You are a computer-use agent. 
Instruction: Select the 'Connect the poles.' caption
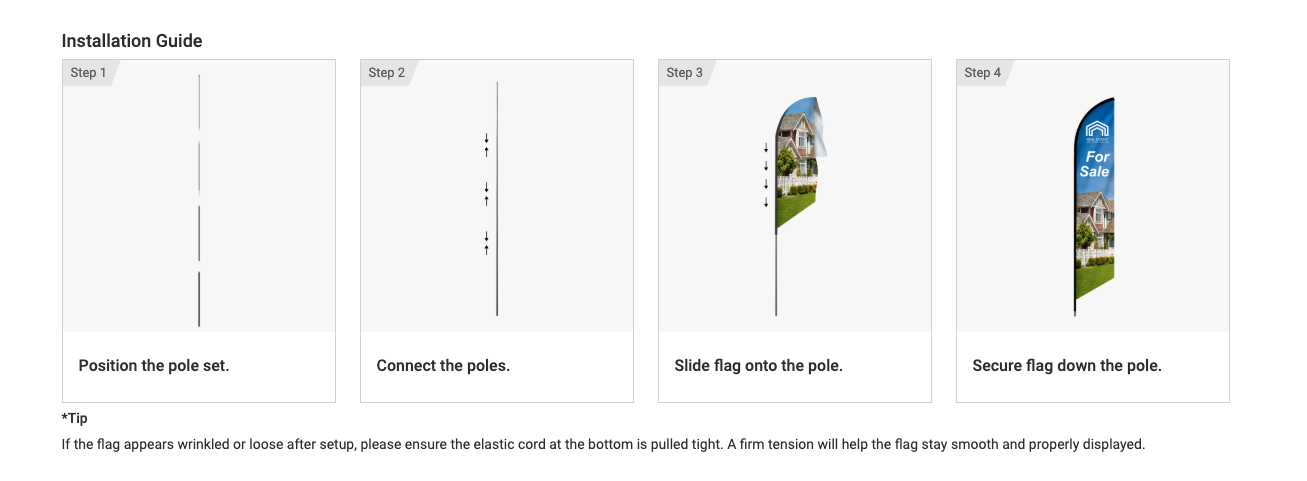443,366
